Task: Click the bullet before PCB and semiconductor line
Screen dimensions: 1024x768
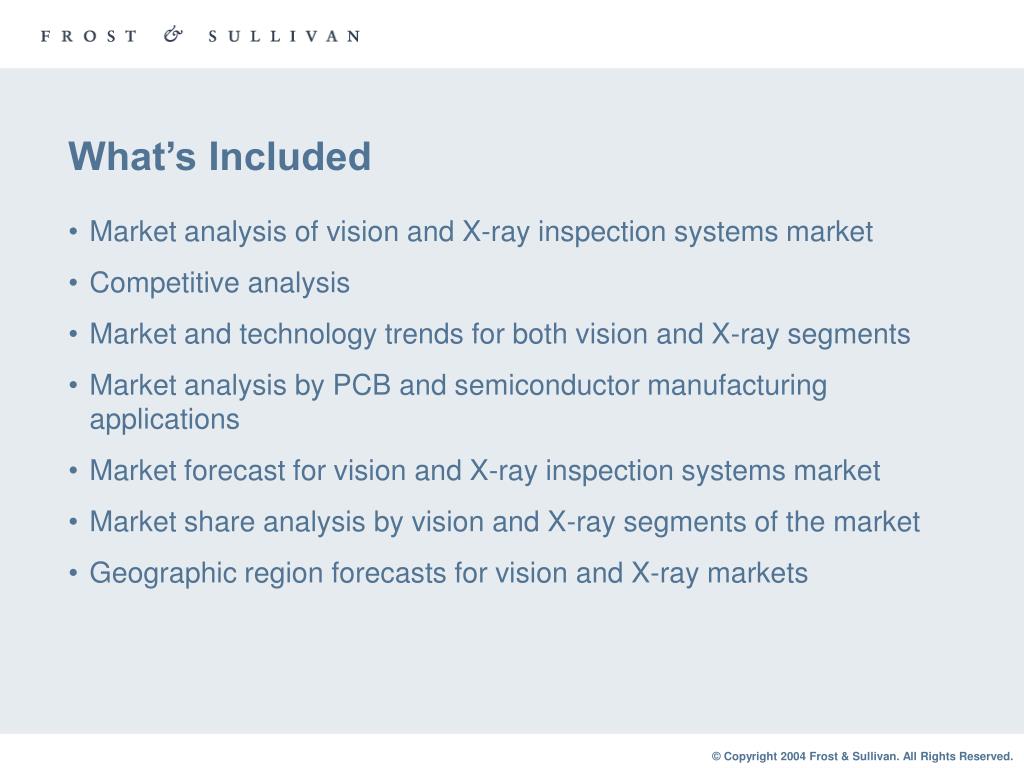Action: click(73, 385)
